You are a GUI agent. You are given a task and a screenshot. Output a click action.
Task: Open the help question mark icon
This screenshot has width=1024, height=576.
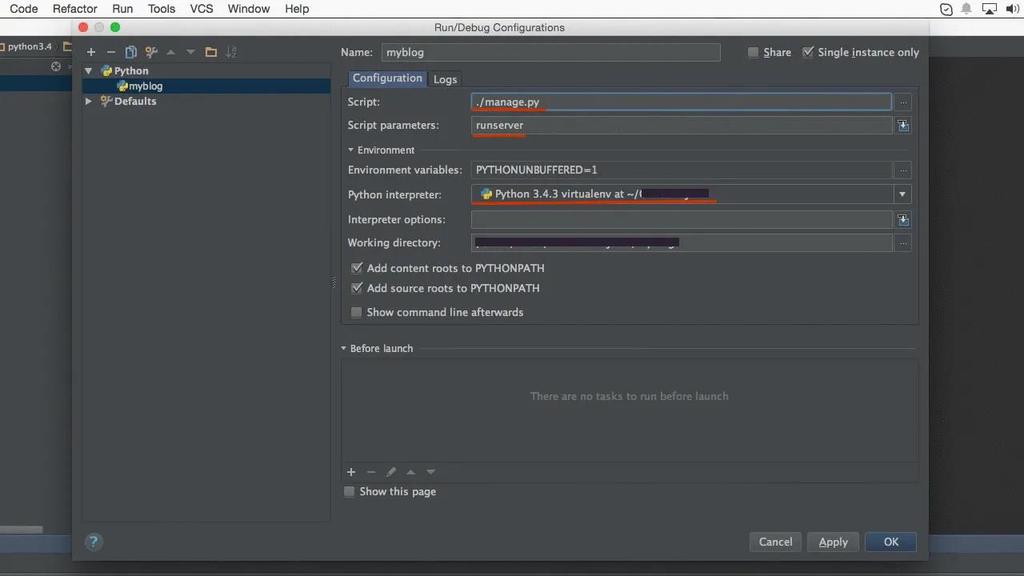click(93, 541)
